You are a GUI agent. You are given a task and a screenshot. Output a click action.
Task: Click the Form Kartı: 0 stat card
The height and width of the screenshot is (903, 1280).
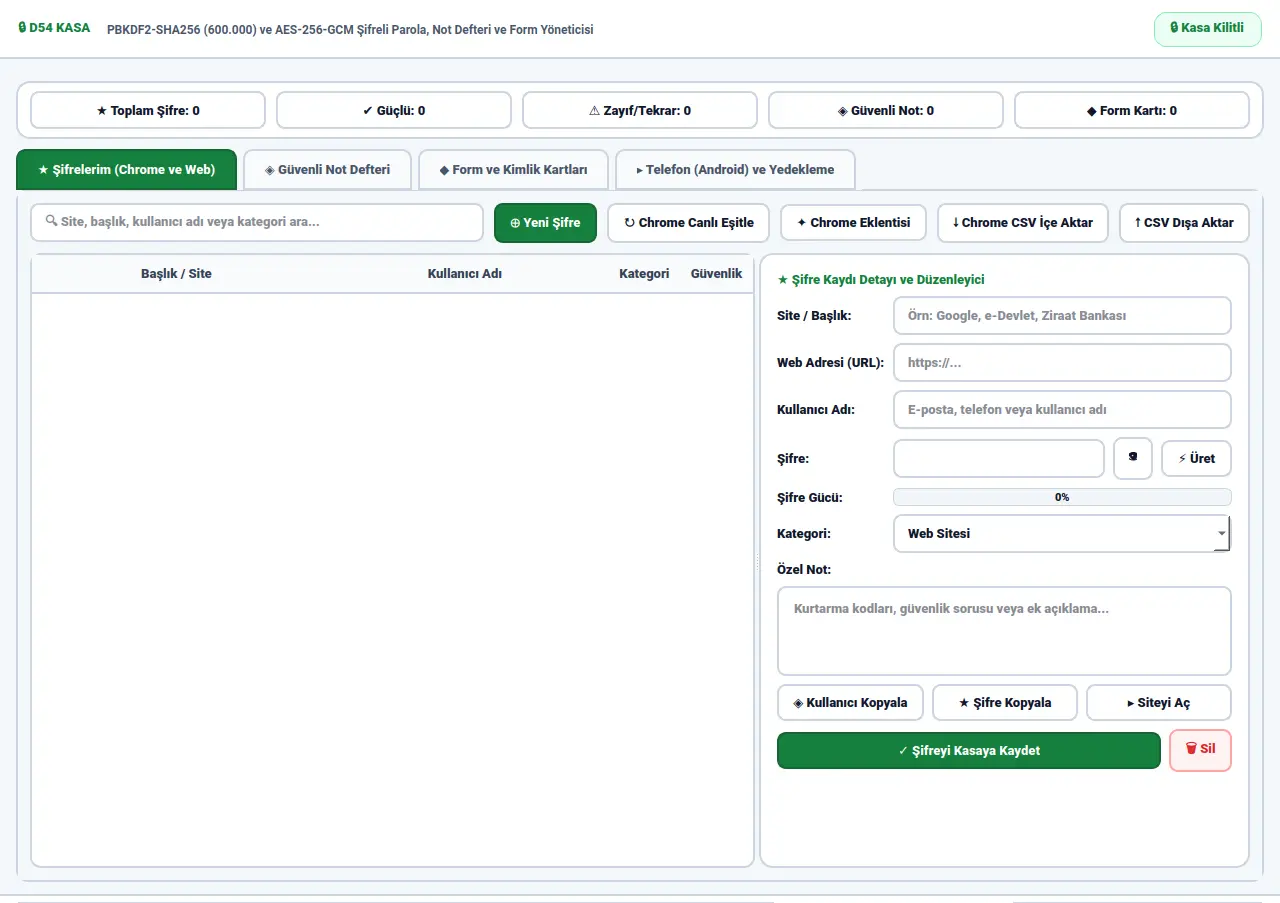(x=1132, y=111)
